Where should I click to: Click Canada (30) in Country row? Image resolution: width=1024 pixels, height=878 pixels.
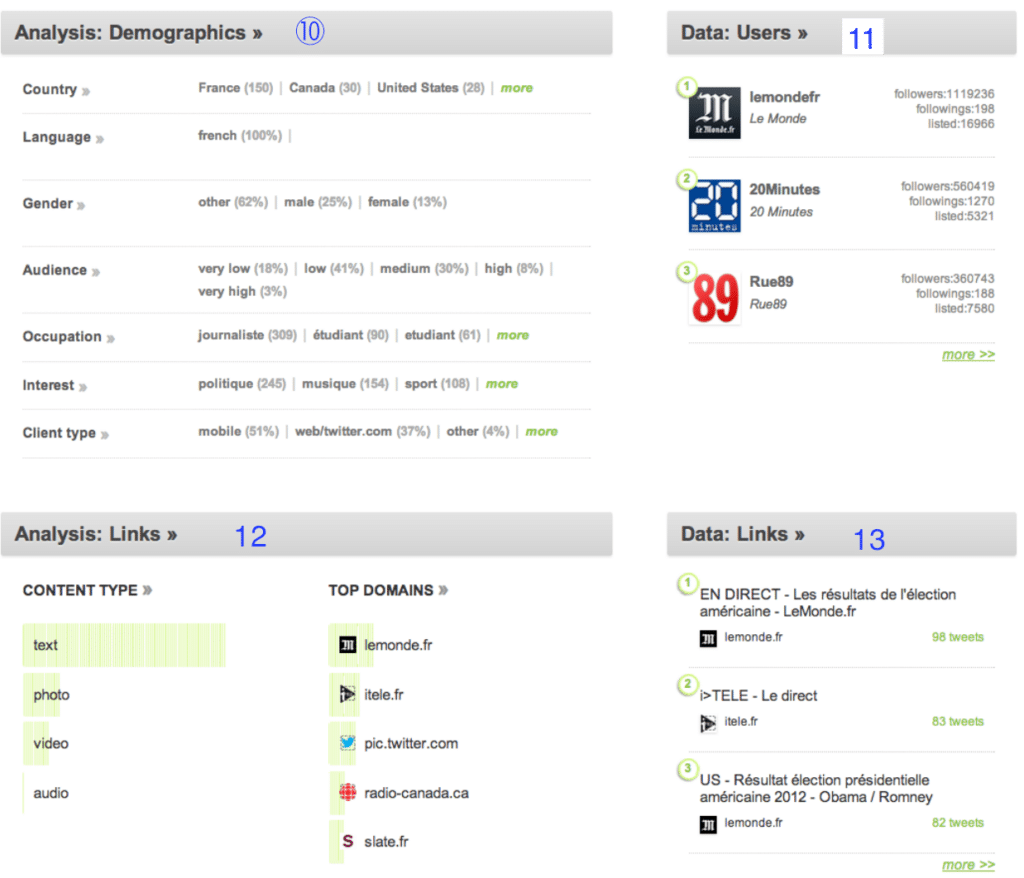point(325,88)
